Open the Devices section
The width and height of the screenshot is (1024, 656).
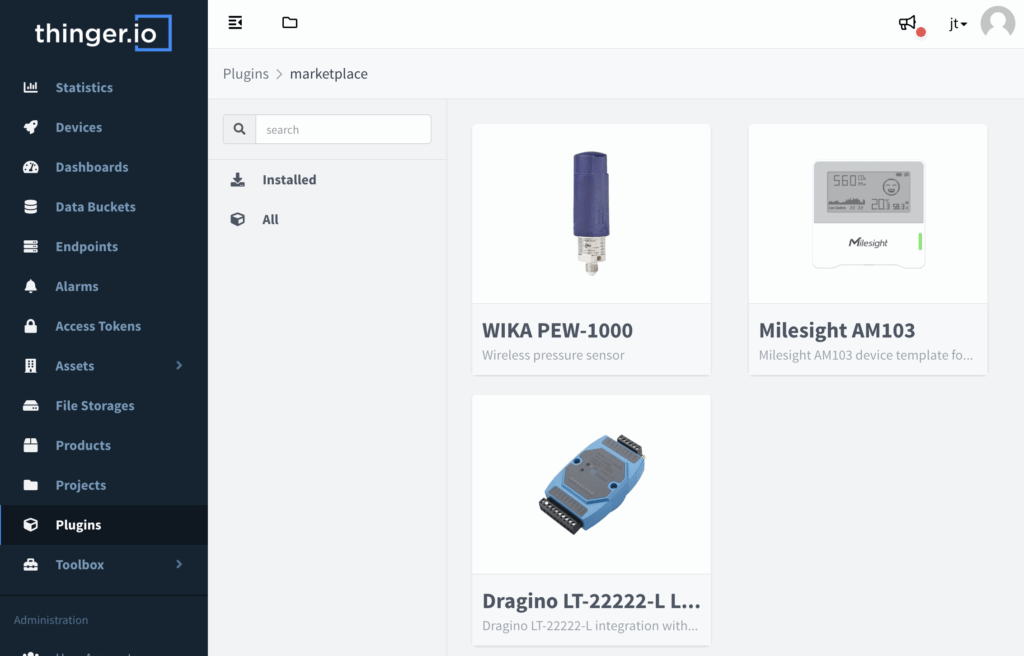point(78,127)
